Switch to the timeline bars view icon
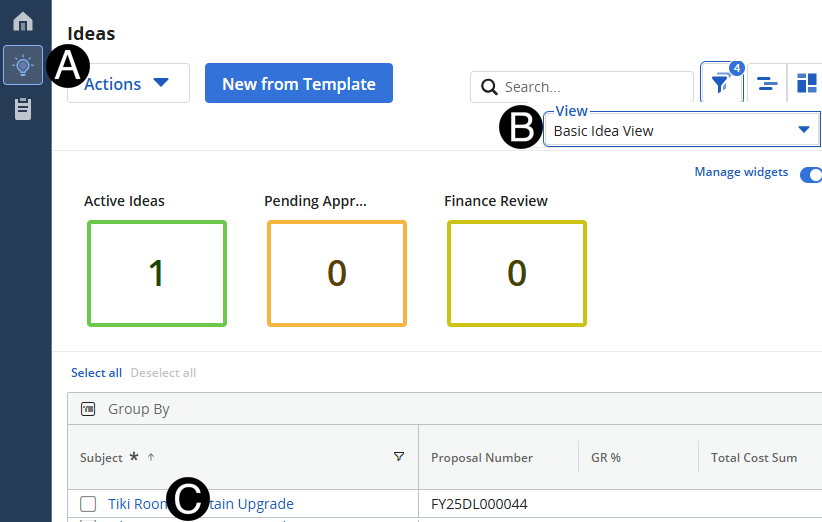 tap(767, 84)
